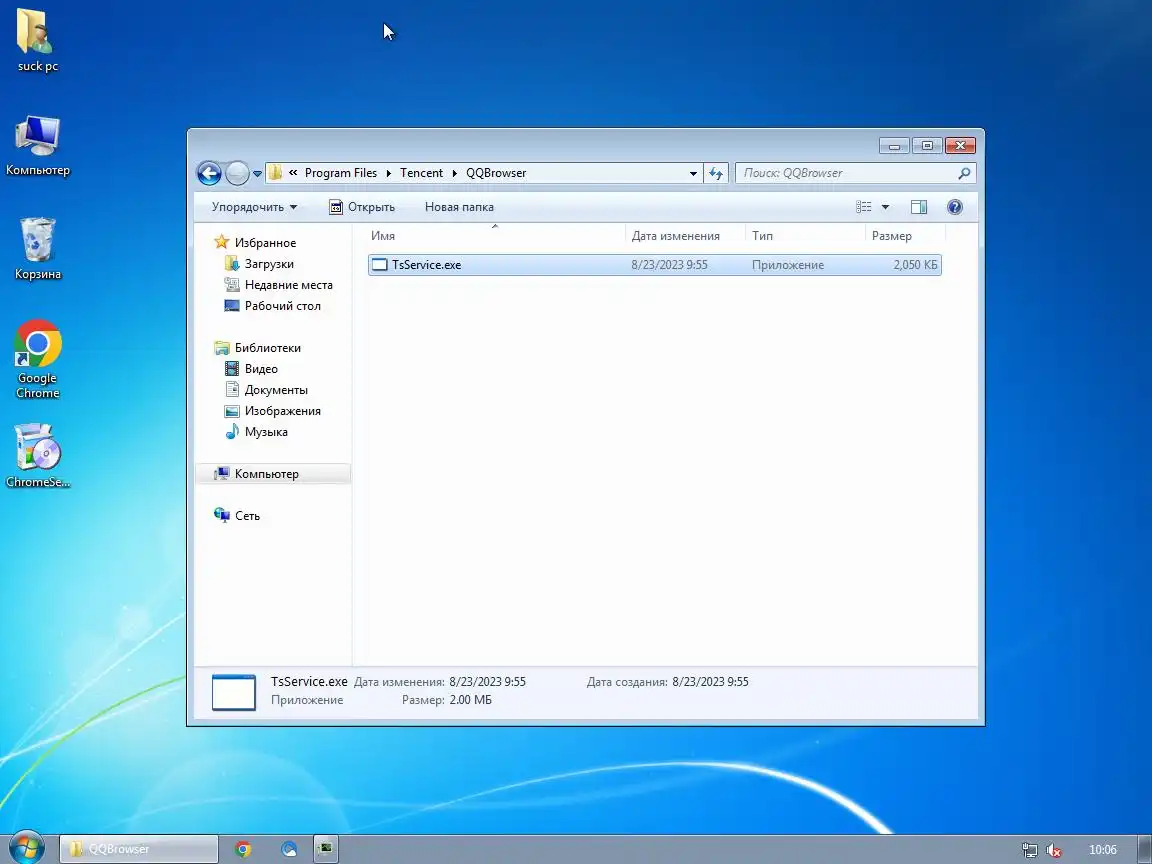This screenshot has width=1152, height=864.
Task: Click the Открыть toolbar button
Action: pyautogui.click(x=362, y=207)
